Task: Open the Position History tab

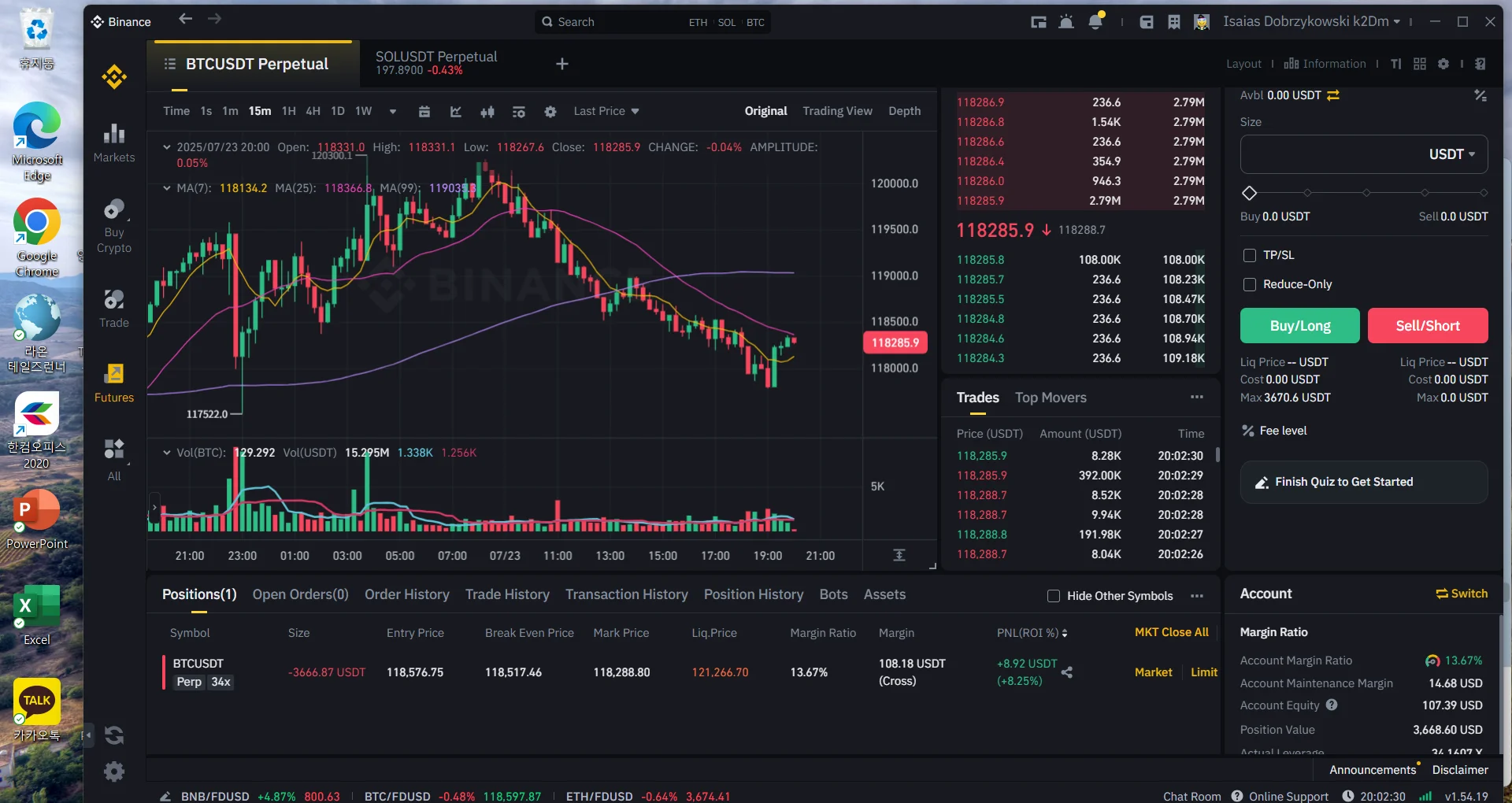Action: [754, 594]
